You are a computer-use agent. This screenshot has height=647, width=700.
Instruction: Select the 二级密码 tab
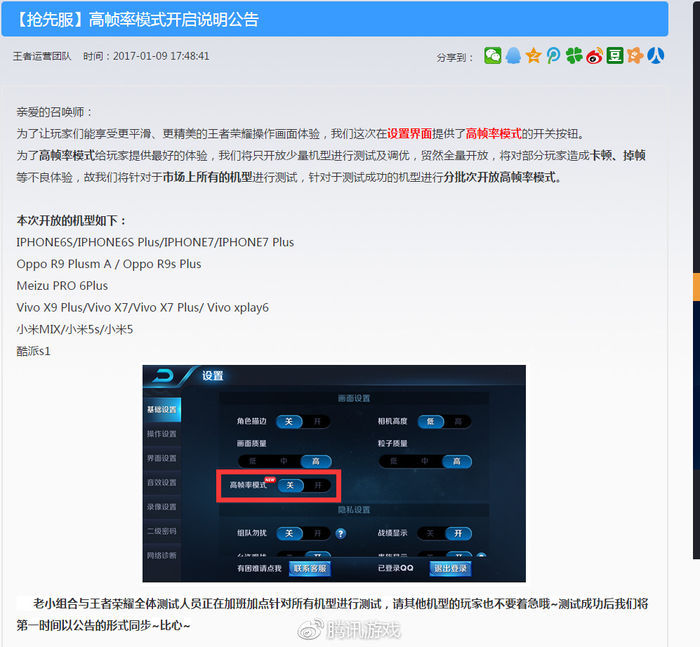tap(162, 531)
